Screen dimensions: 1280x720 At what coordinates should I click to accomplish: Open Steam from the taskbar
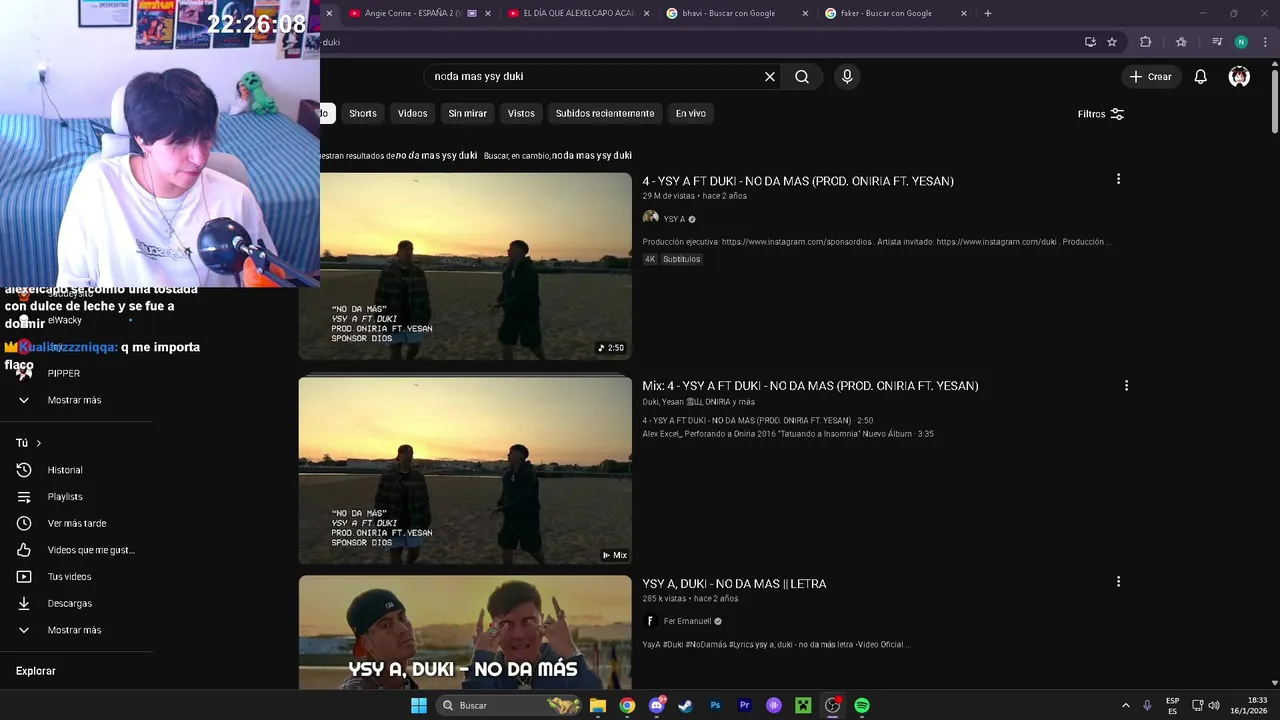coord(685,705)
